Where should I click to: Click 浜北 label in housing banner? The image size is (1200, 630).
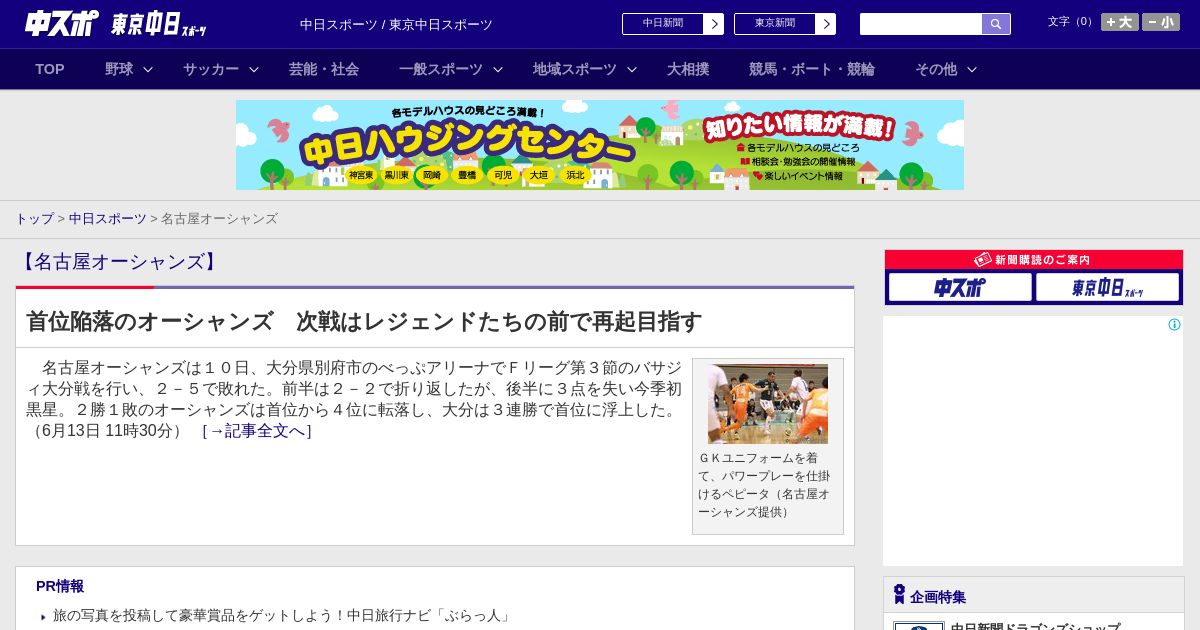pos(575,175)
